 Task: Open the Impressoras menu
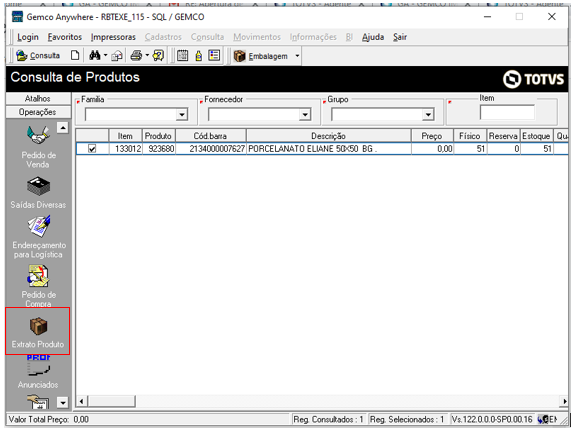pyautogui.click(x=113, y=37)
